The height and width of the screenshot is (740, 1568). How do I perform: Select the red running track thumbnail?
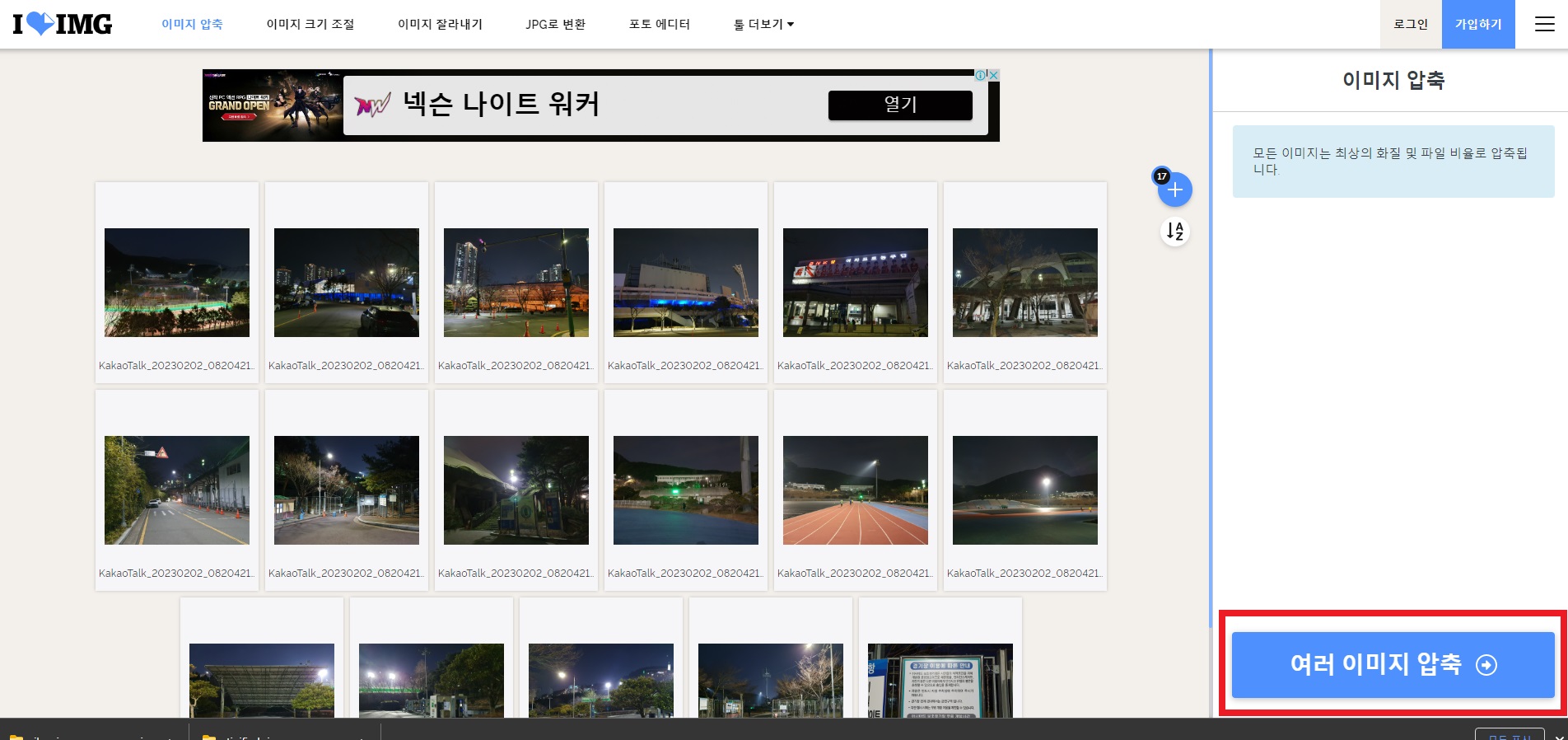tap(856, 490)
